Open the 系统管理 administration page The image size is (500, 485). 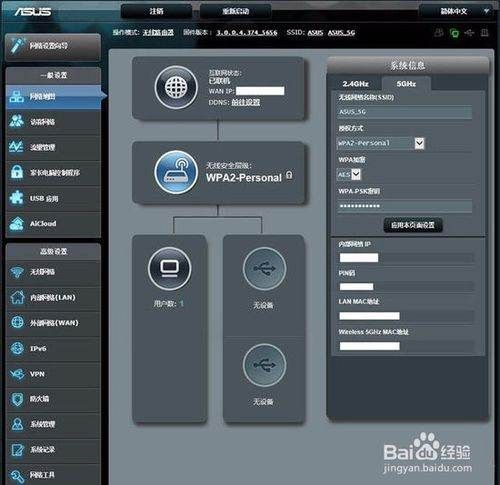coord(53,424)
